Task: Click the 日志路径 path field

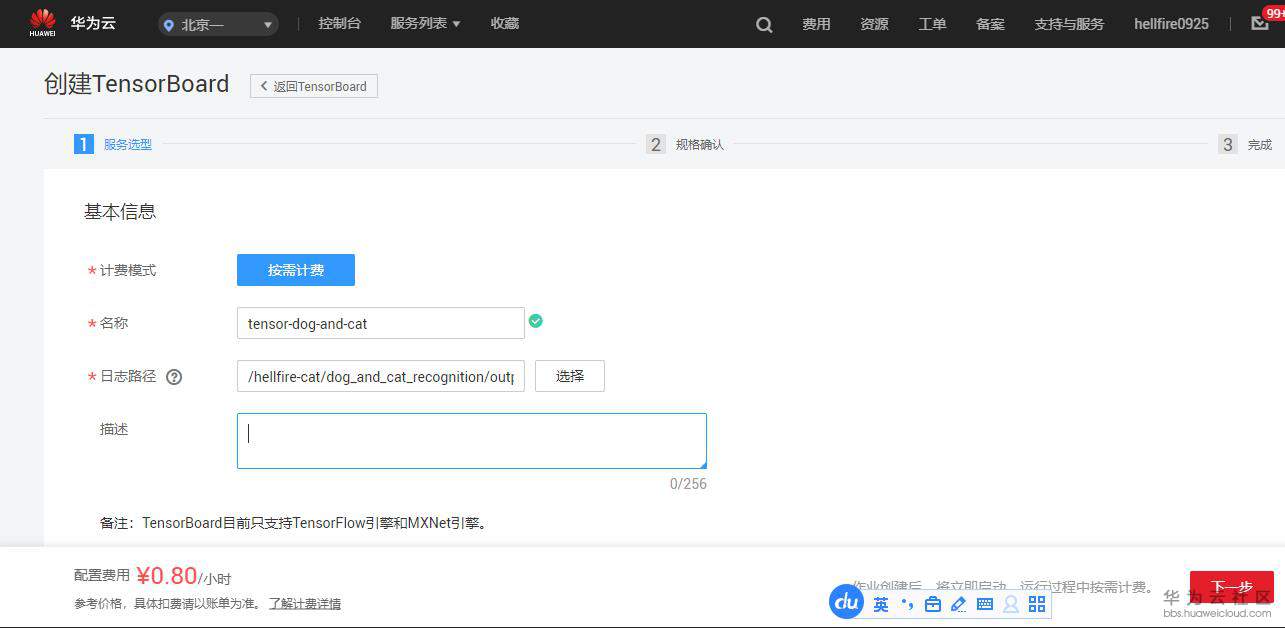Action: (381, 376)
